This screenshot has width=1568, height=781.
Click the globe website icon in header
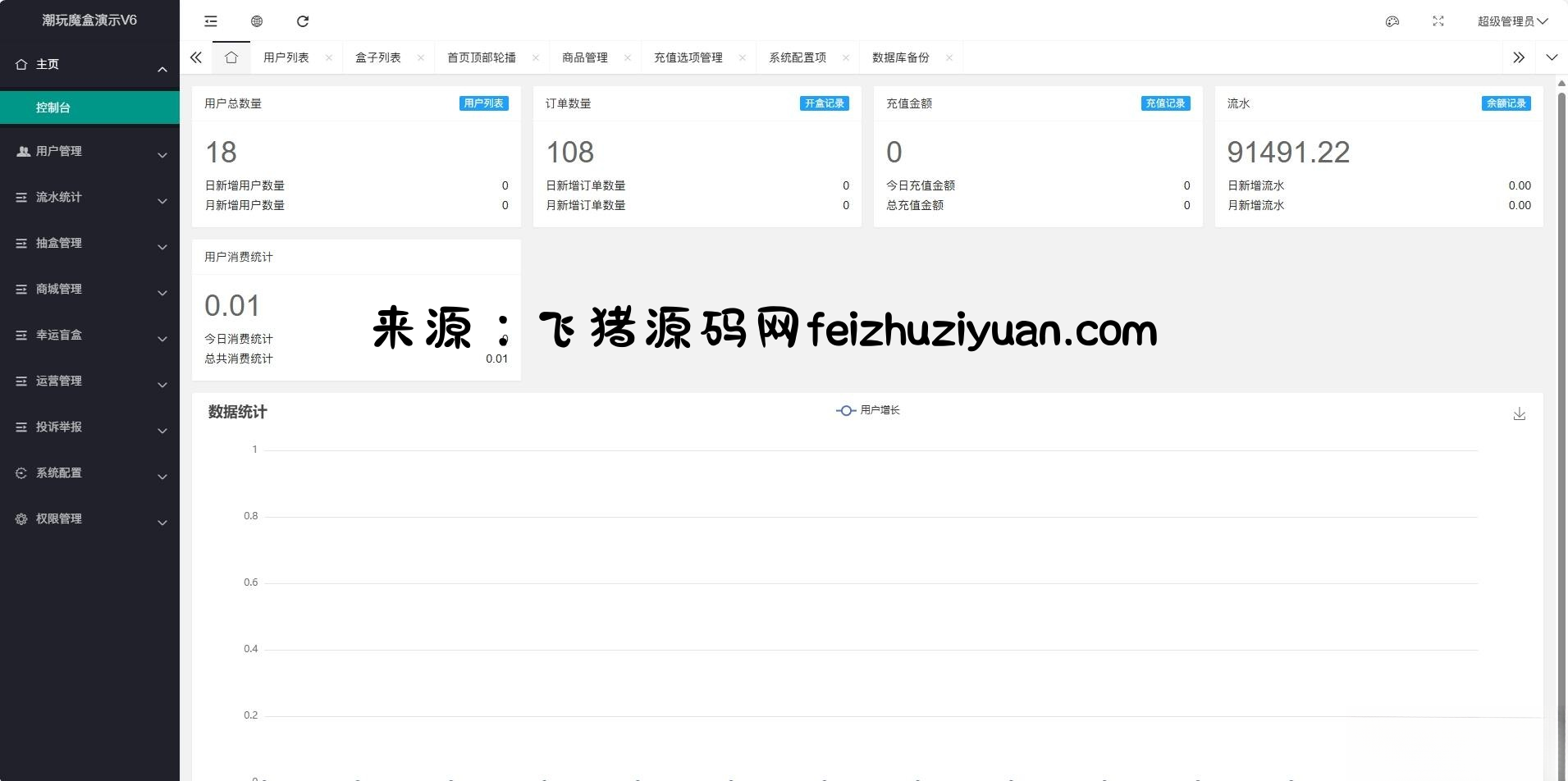[x=257, y=21]
